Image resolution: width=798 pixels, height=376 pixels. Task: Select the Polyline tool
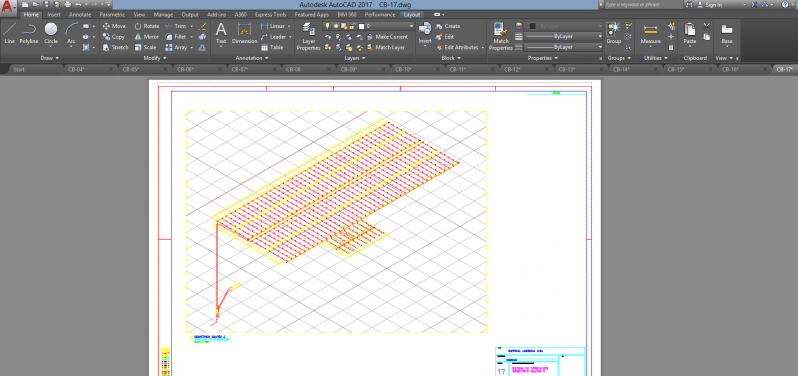[29, 33]
